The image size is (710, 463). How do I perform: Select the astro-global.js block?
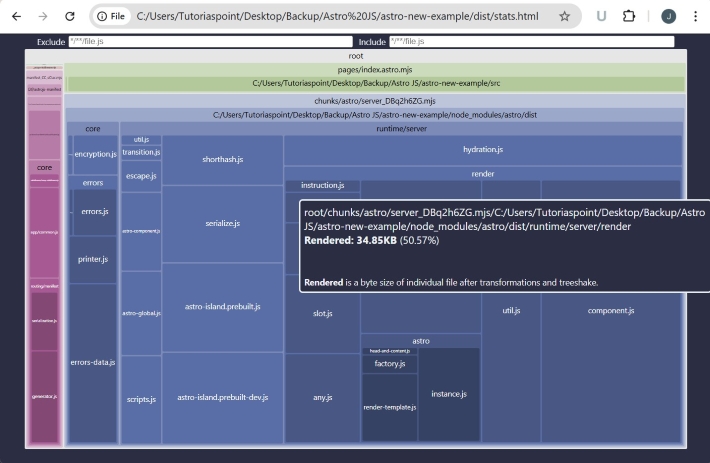click(141, 313)
